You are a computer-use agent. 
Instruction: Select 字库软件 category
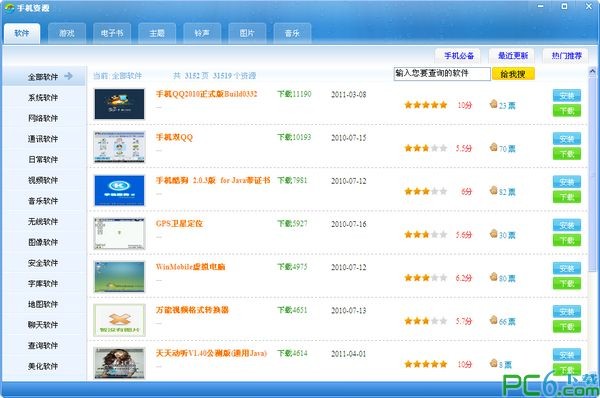[x=43, y=284]
